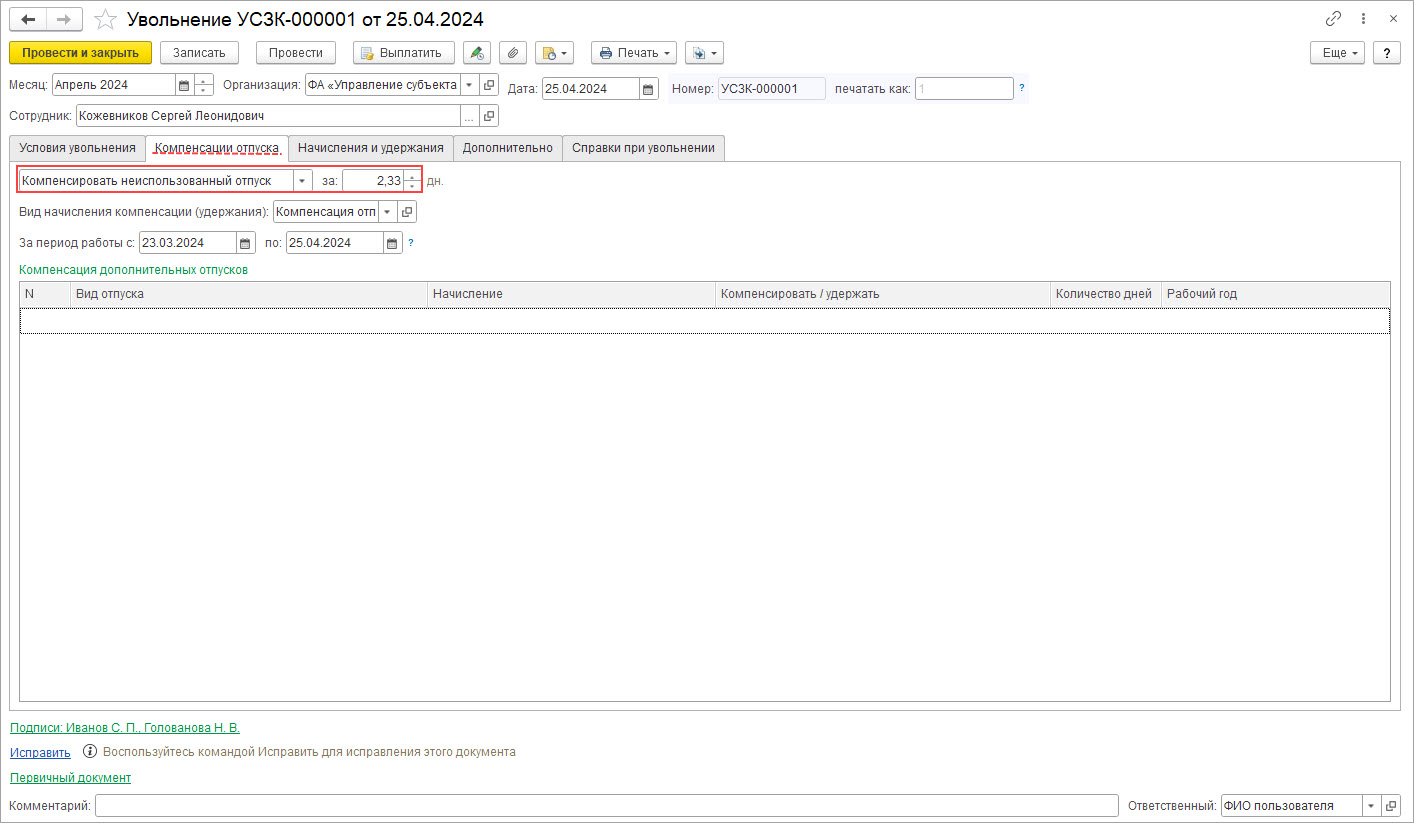
Task: Click the Начисление column header
Action: [x=571, y=294]
